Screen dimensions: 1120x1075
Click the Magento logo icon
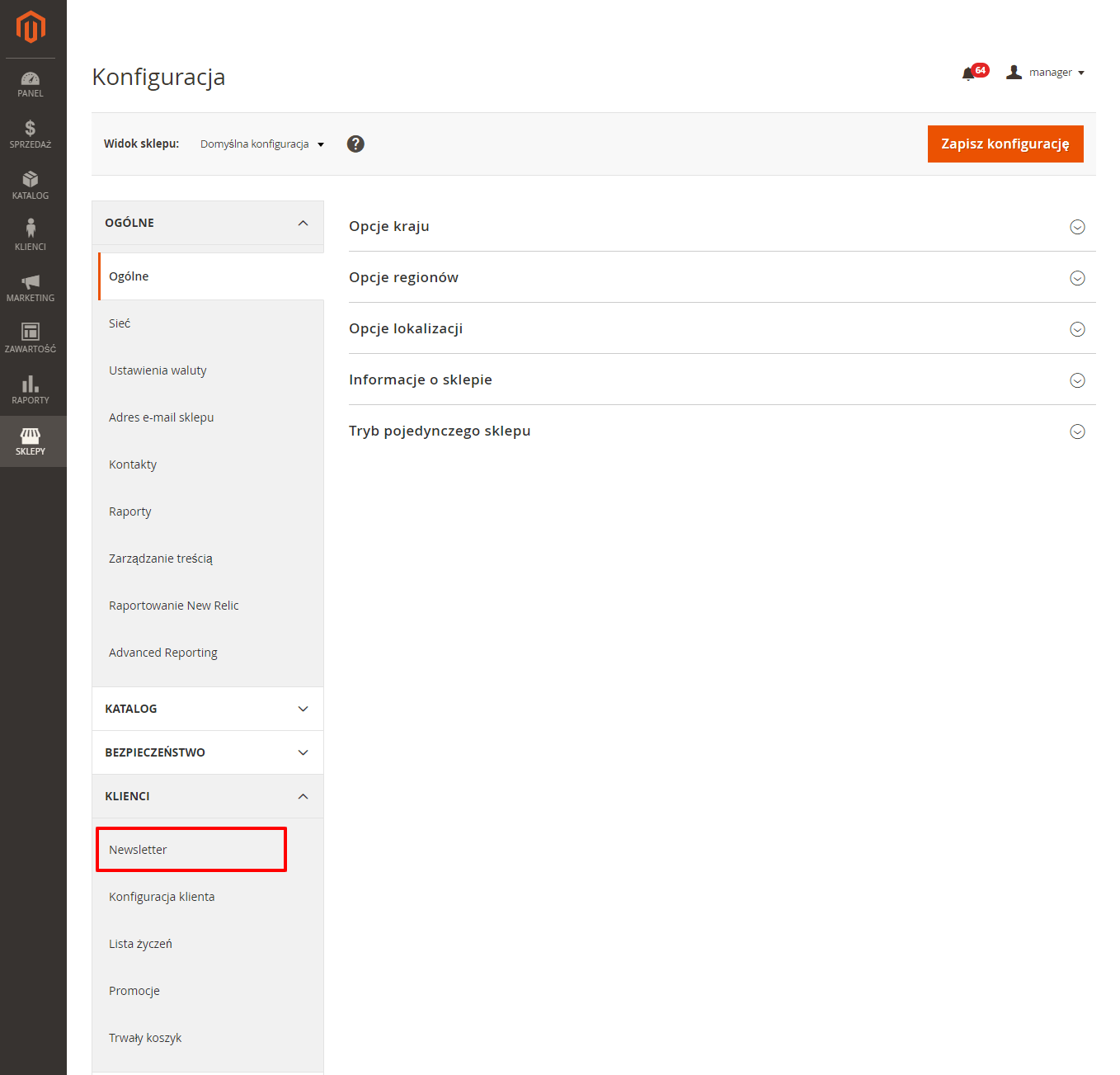pyautogui.click(x=31, y=26)
